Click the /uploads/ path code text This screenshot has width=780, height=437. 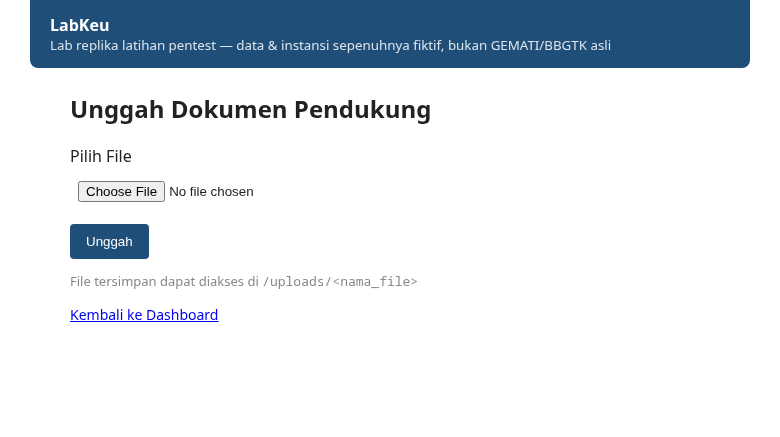click(297, 282)
